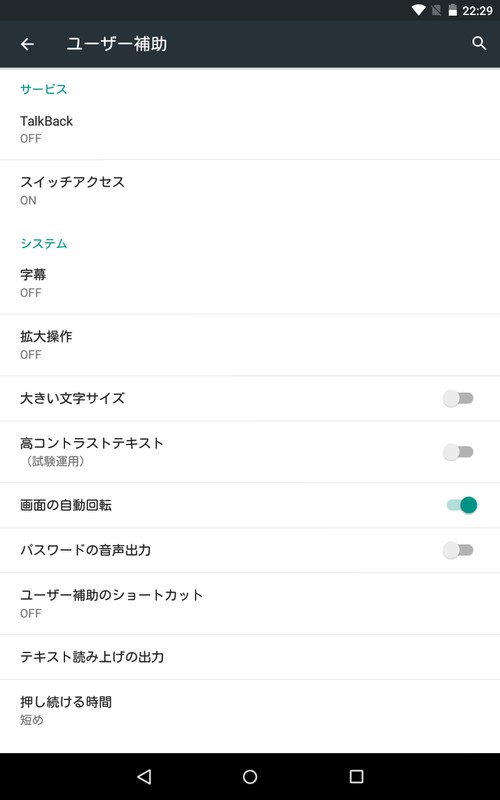This screenshot has width=500, height=800.
Task: Tap the 22:29 clock in status bar
Action: coord(477,11)
